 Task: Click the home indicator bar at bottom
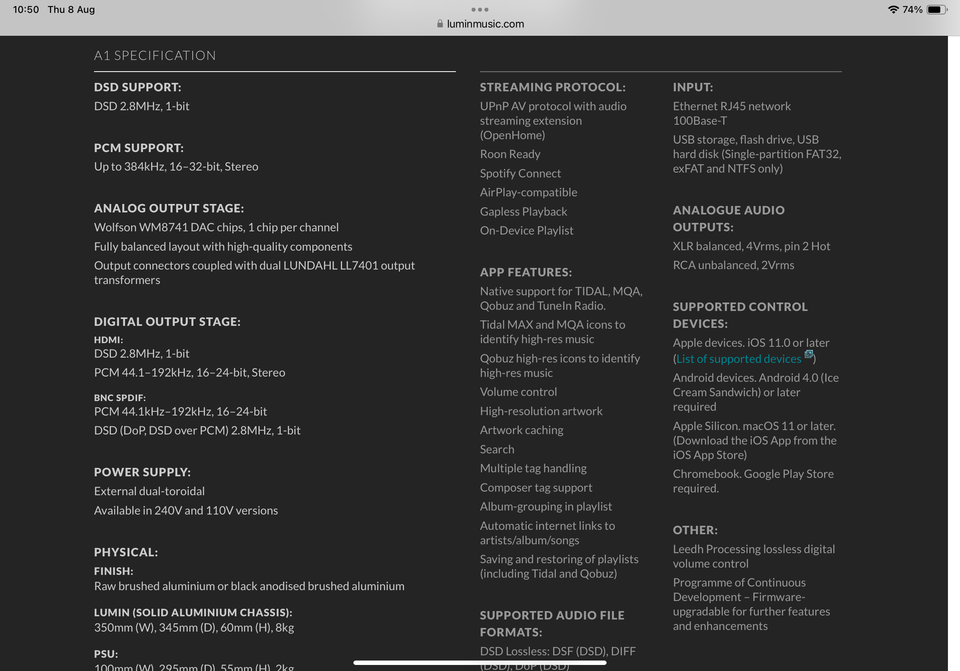[x=480, y=662]
